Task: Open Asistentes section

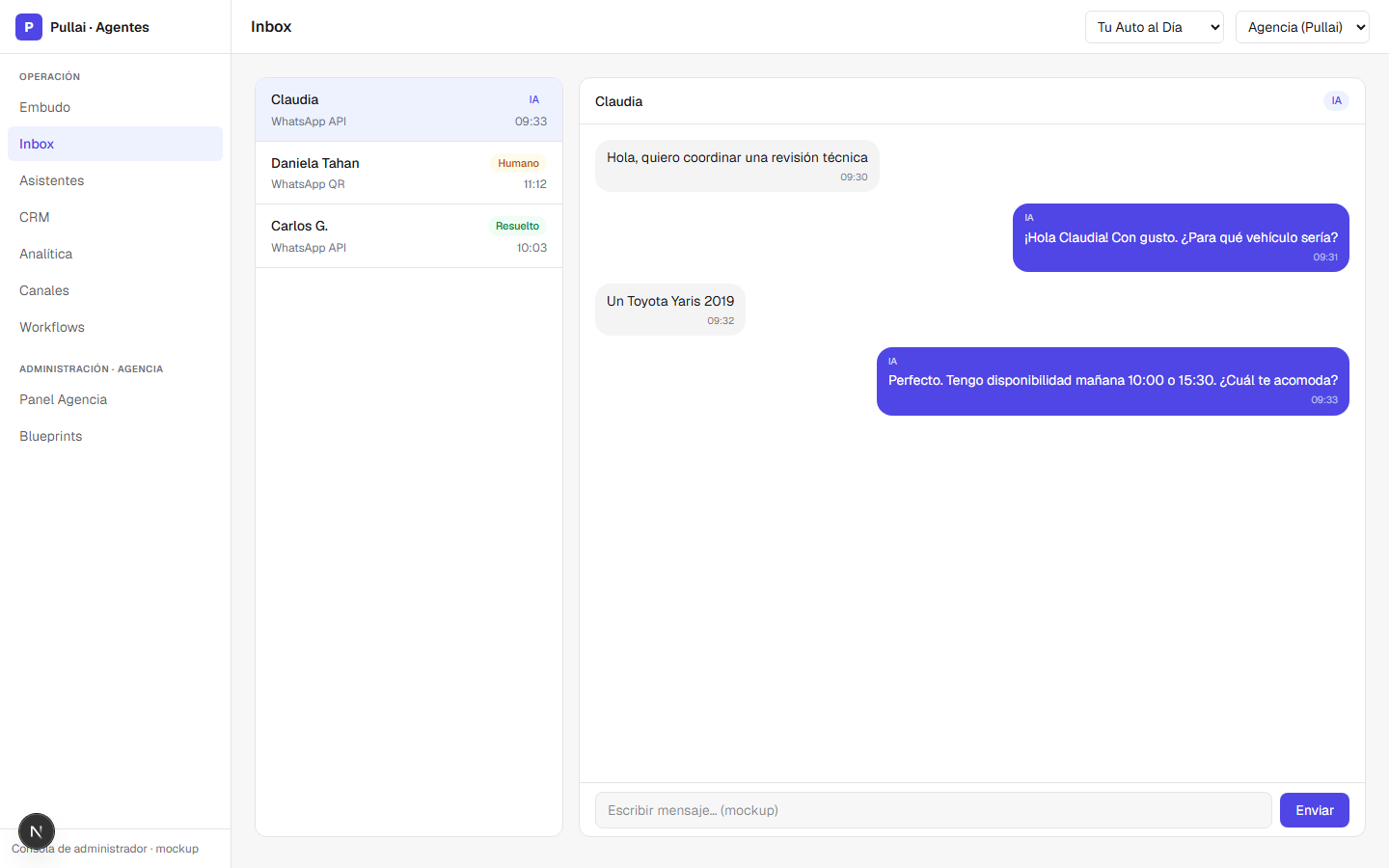Action: click(115, 180)
